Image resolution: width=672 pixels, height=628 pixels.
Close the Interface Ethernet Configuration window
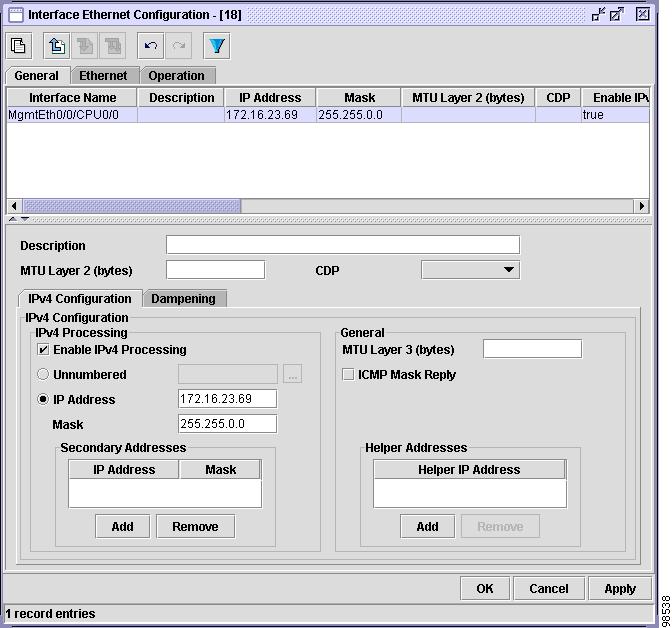point(642,15)
